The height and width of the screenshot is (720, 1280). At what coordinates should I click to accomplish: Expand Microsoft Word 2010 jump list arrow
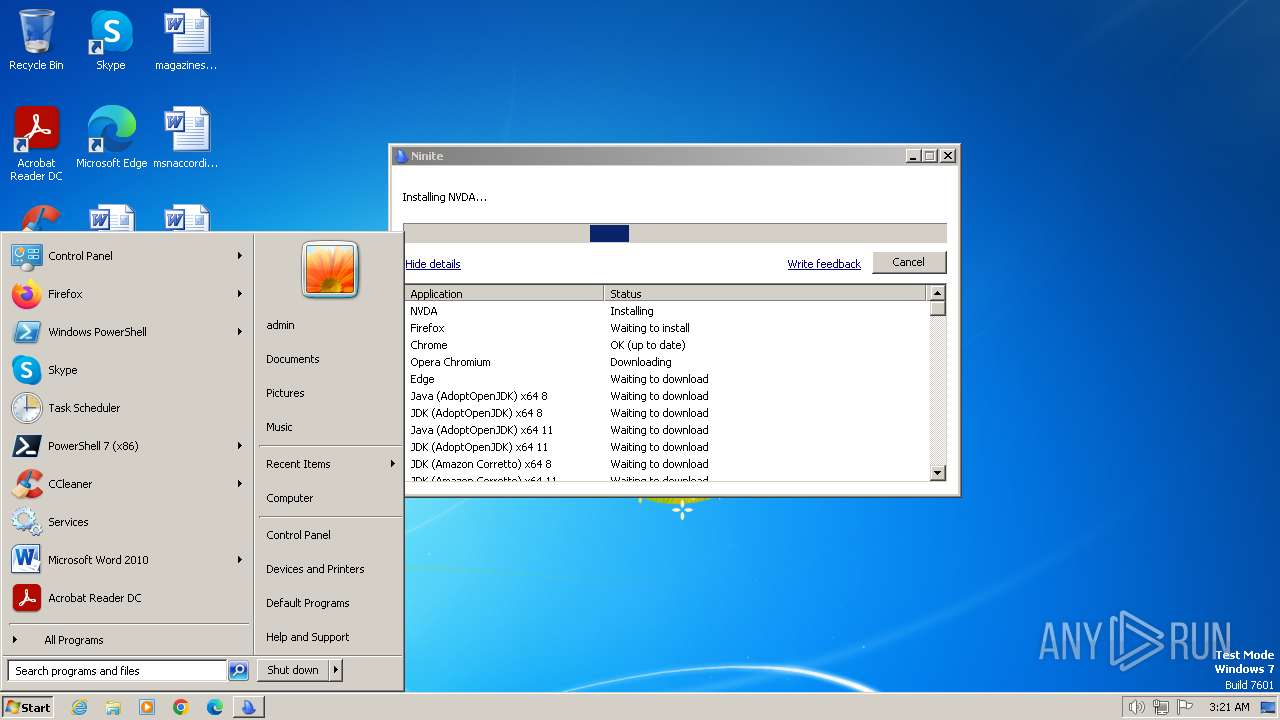coord(240,560)
